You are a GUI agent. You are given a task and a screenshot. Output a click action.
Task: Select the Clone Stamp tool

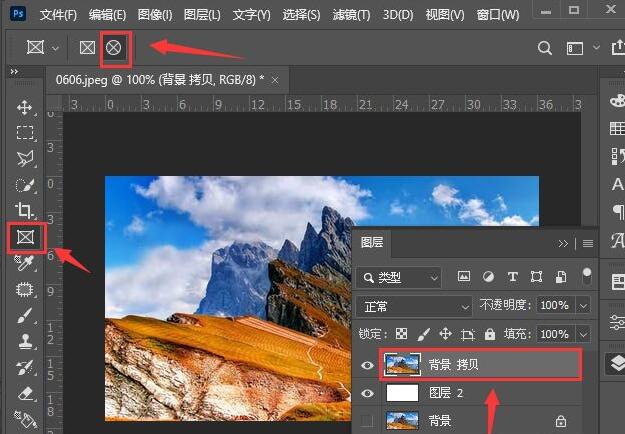[x=25, y=341]
